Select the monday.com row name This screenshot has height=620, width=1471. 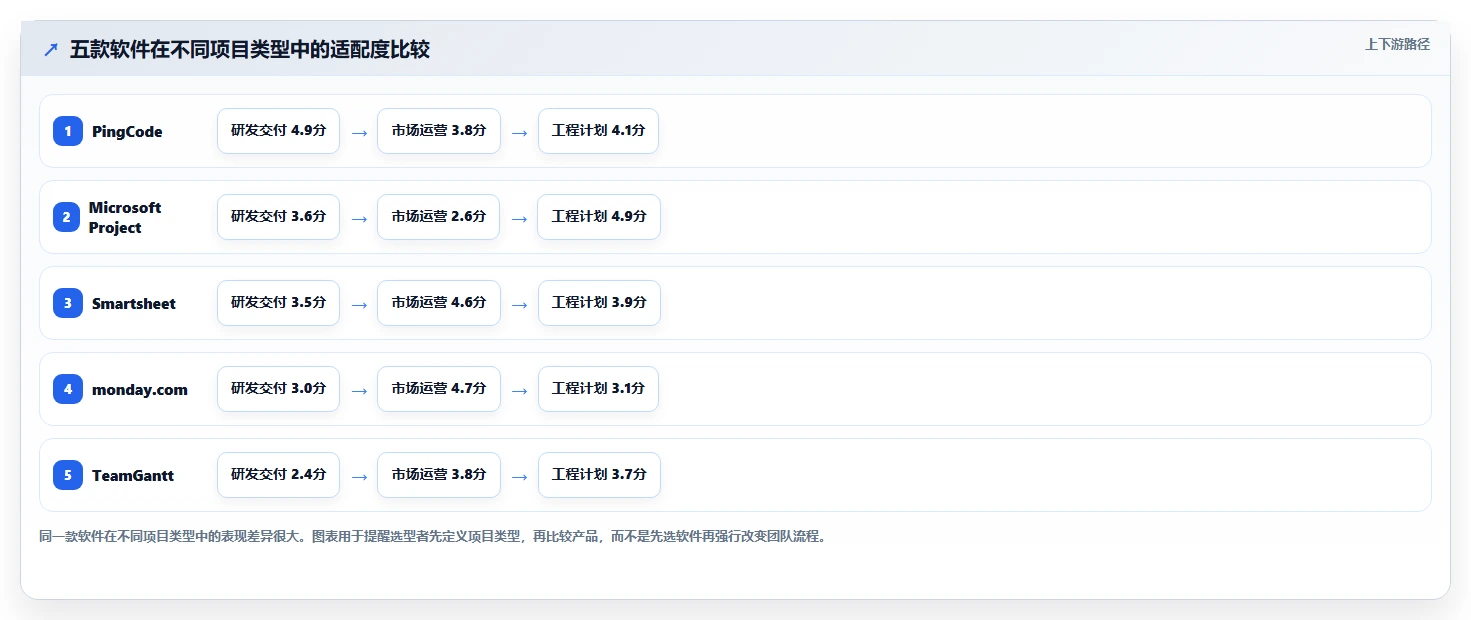coord(140,390)
